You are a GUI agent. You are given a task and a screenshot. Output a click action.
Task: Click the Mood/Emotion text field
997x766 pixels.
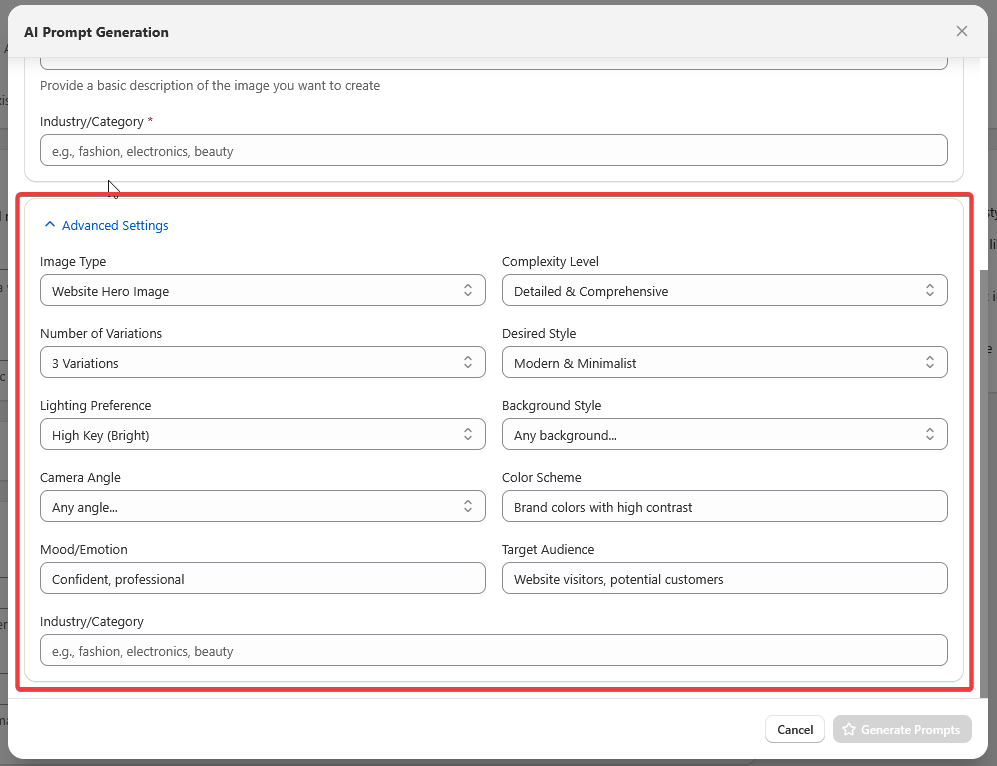(x=262, y=579)
